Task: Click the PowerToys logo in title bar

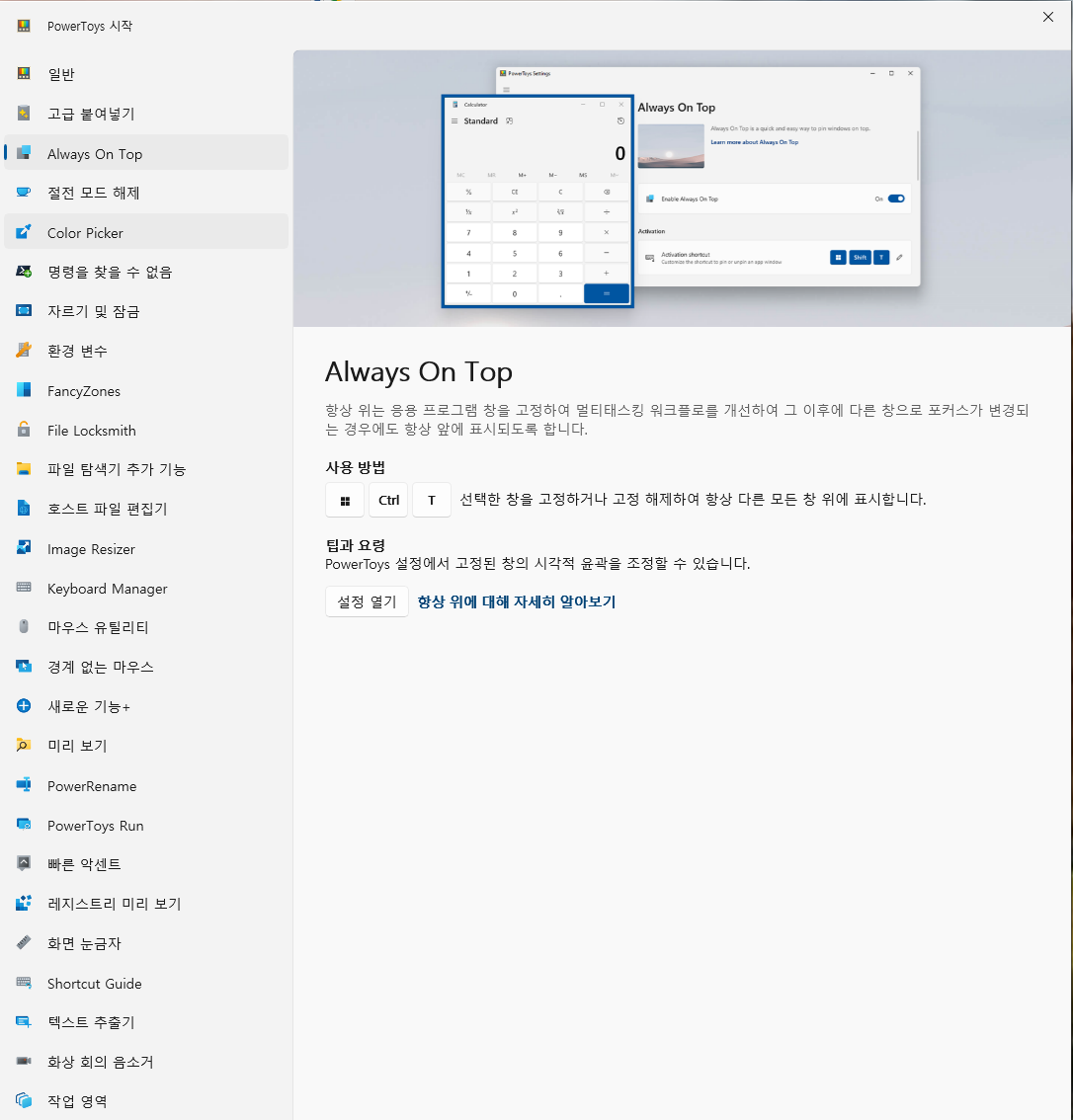Action: pyautogui.click(x=24, y=26)
